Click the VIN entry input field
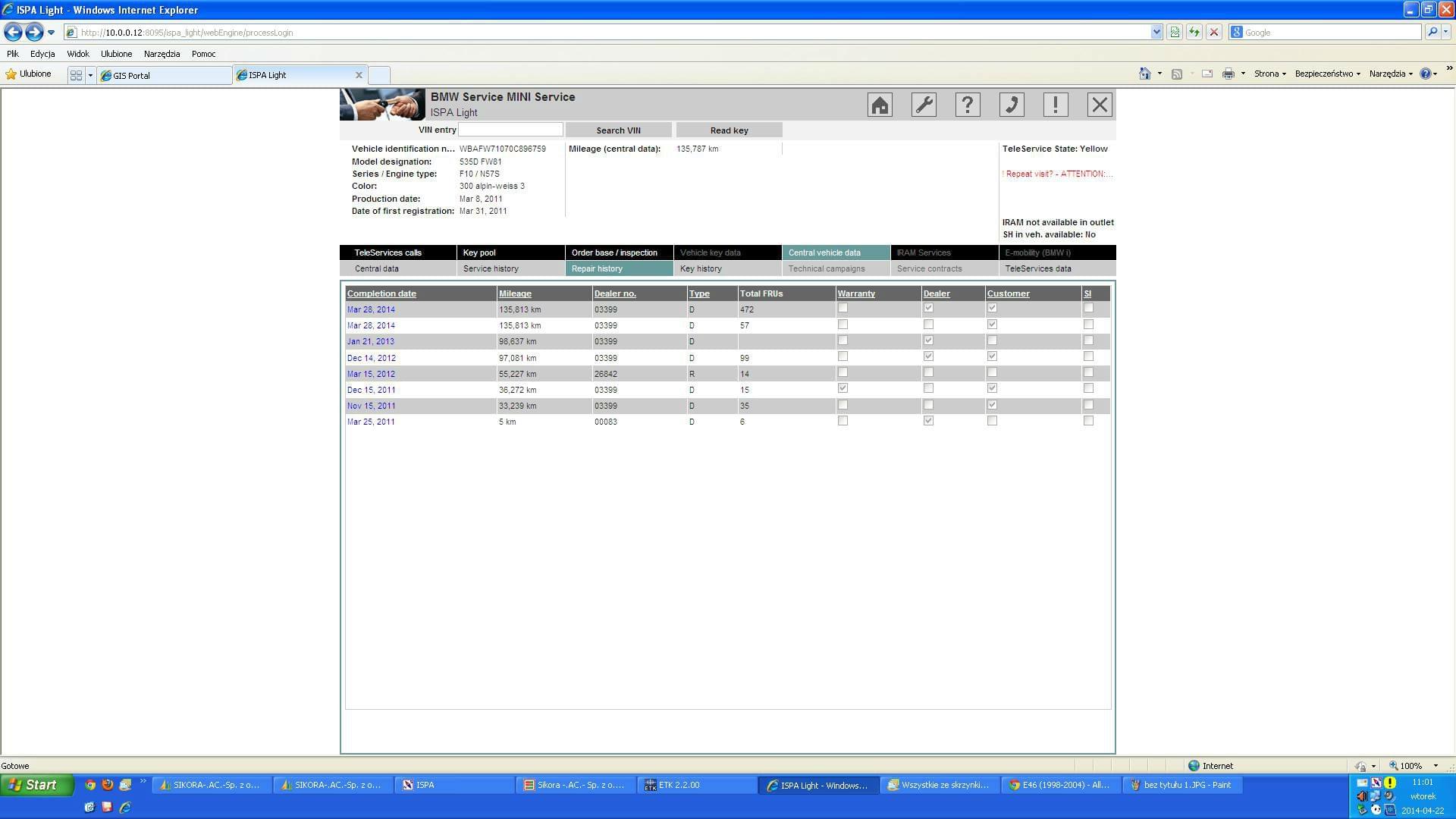This screenshot has height=819, width=1456. (x=510, y=130)
